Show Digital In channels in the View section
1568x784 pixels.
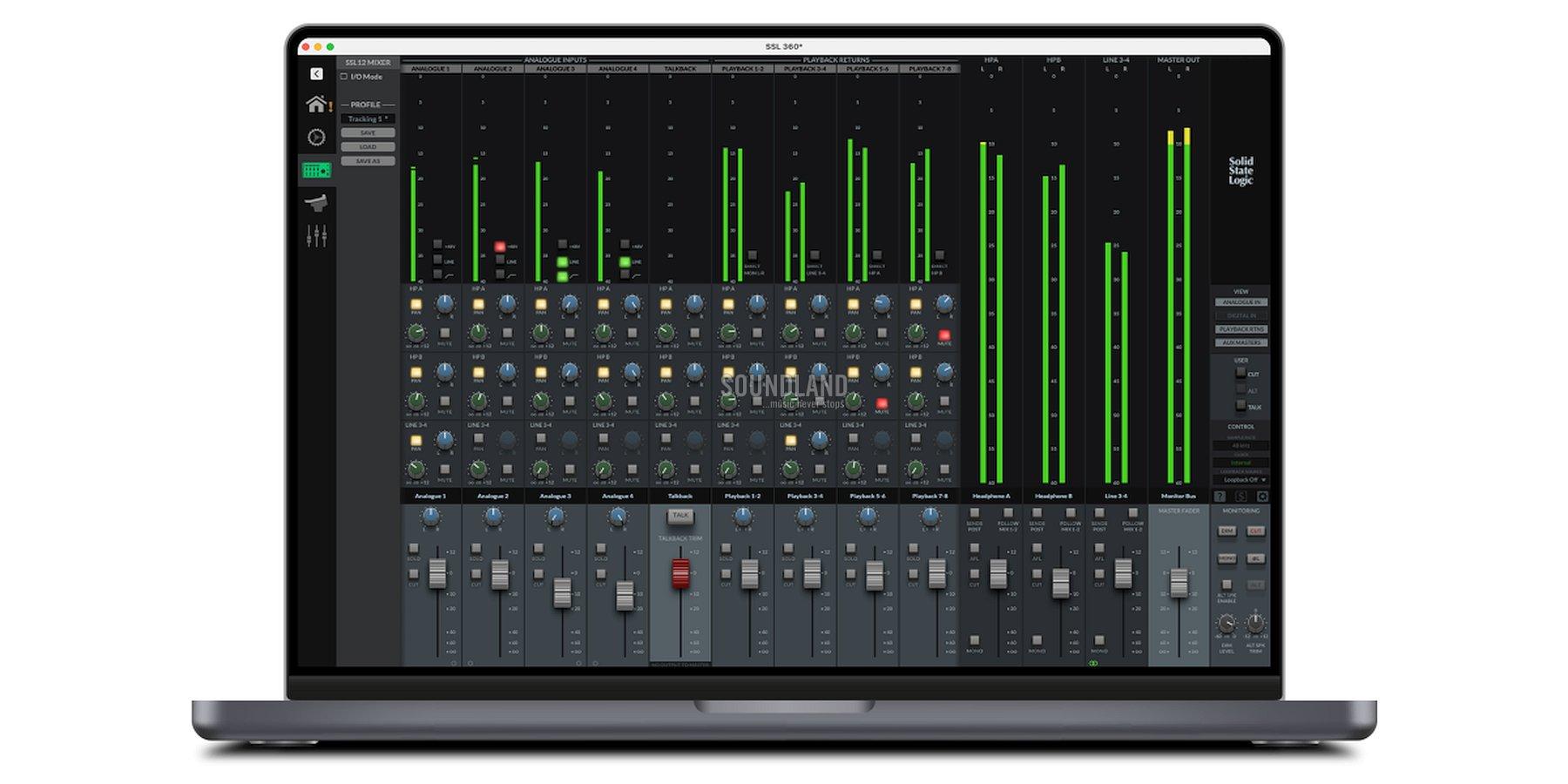(x=1241, y=315)
